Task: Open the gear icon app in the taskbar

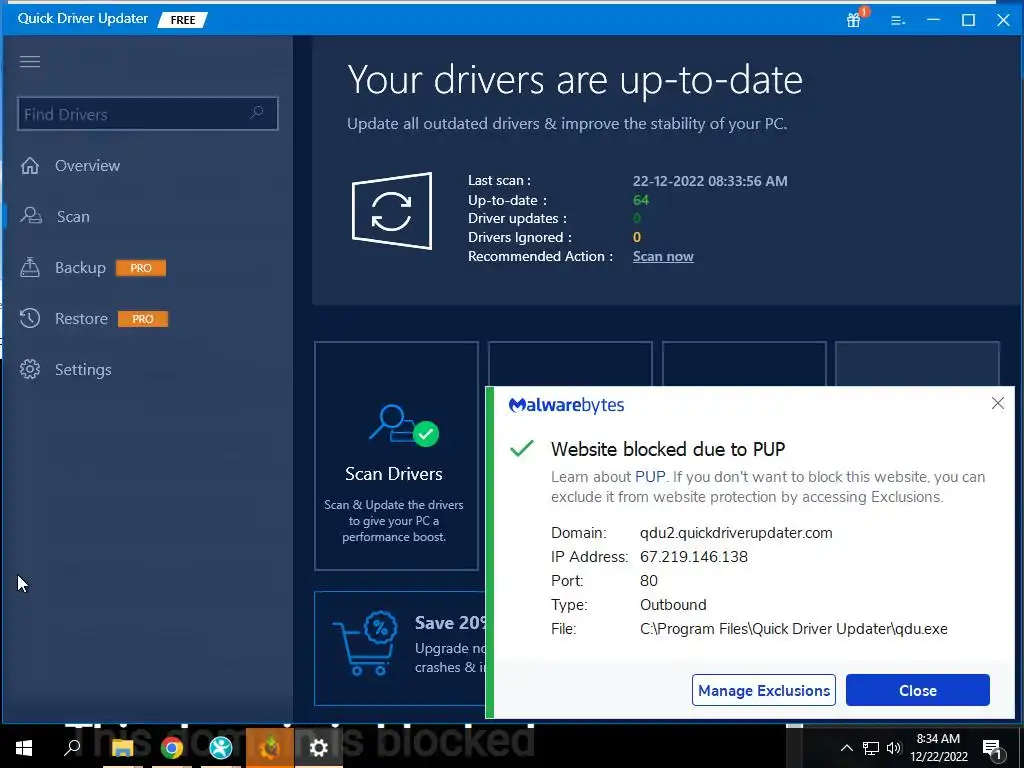Action: pyautogui.click(x=319, y=747)
